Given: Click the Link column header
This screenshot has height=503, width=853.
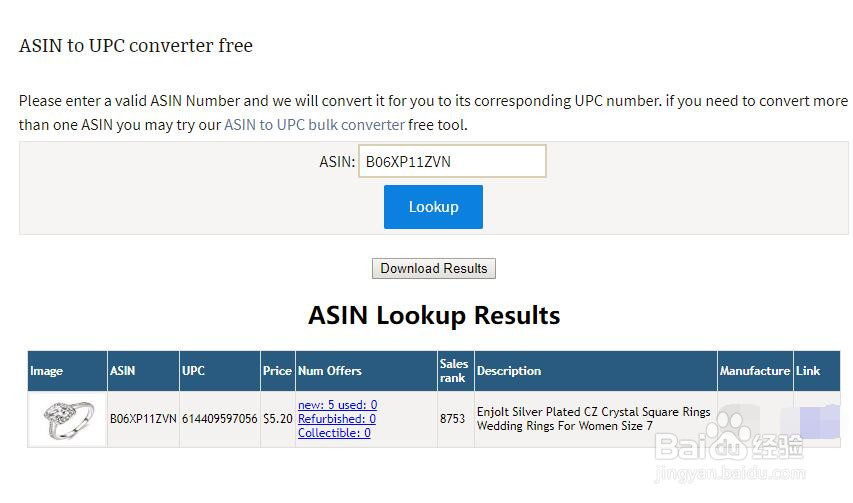Looking at the screenshot, I should pos(808,371).
